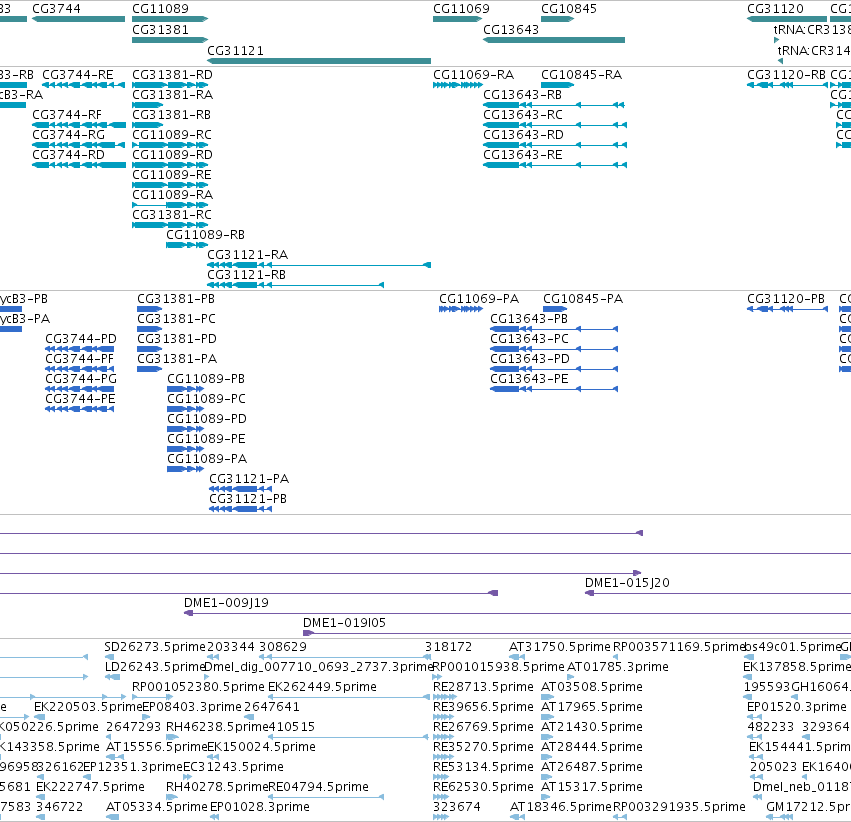Select transcript CG31121-RA
851x822 pixels.
(x=248, y=255)
